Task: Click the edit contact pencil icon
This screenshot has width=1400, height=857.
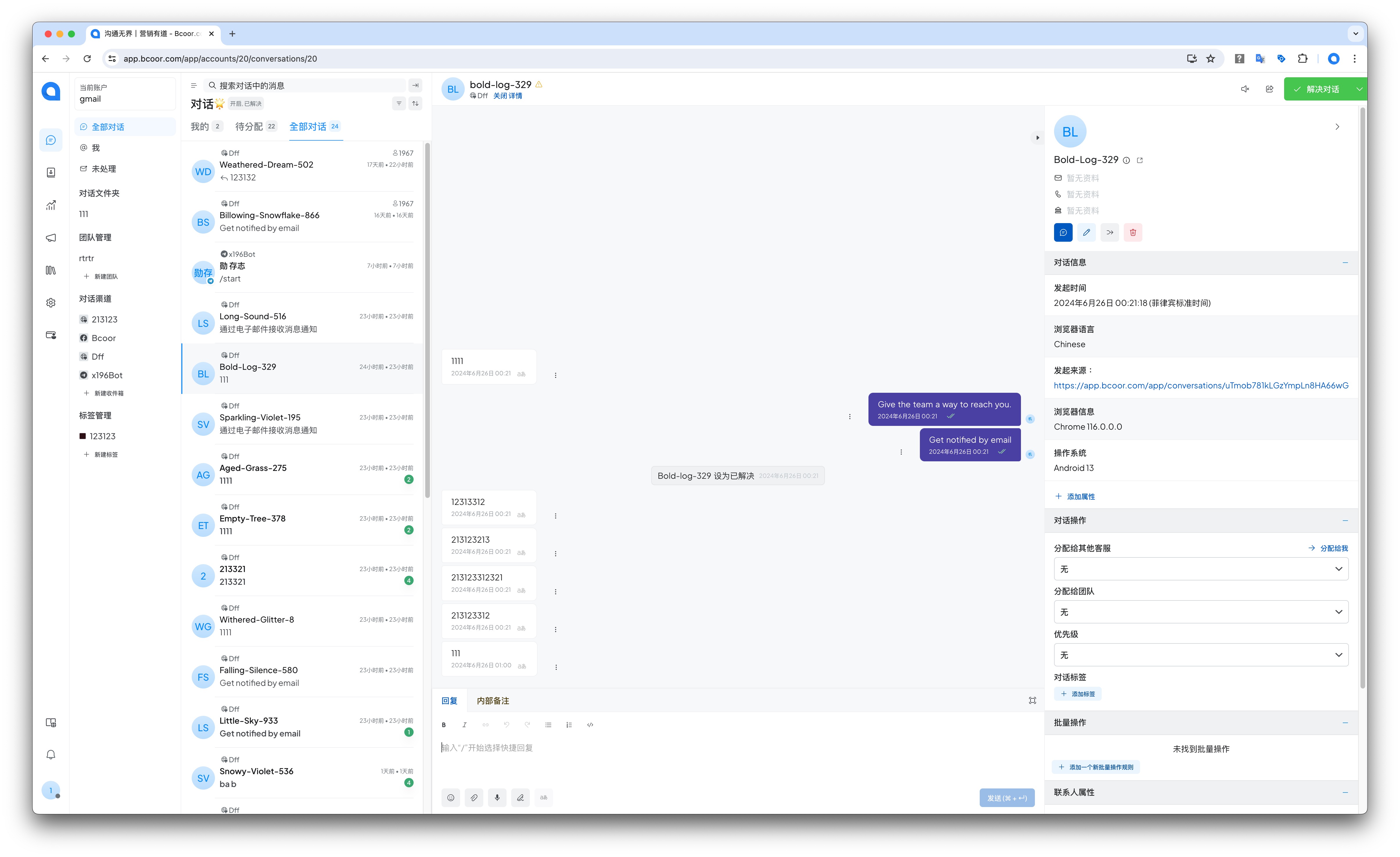Action: click(1086, 232)
